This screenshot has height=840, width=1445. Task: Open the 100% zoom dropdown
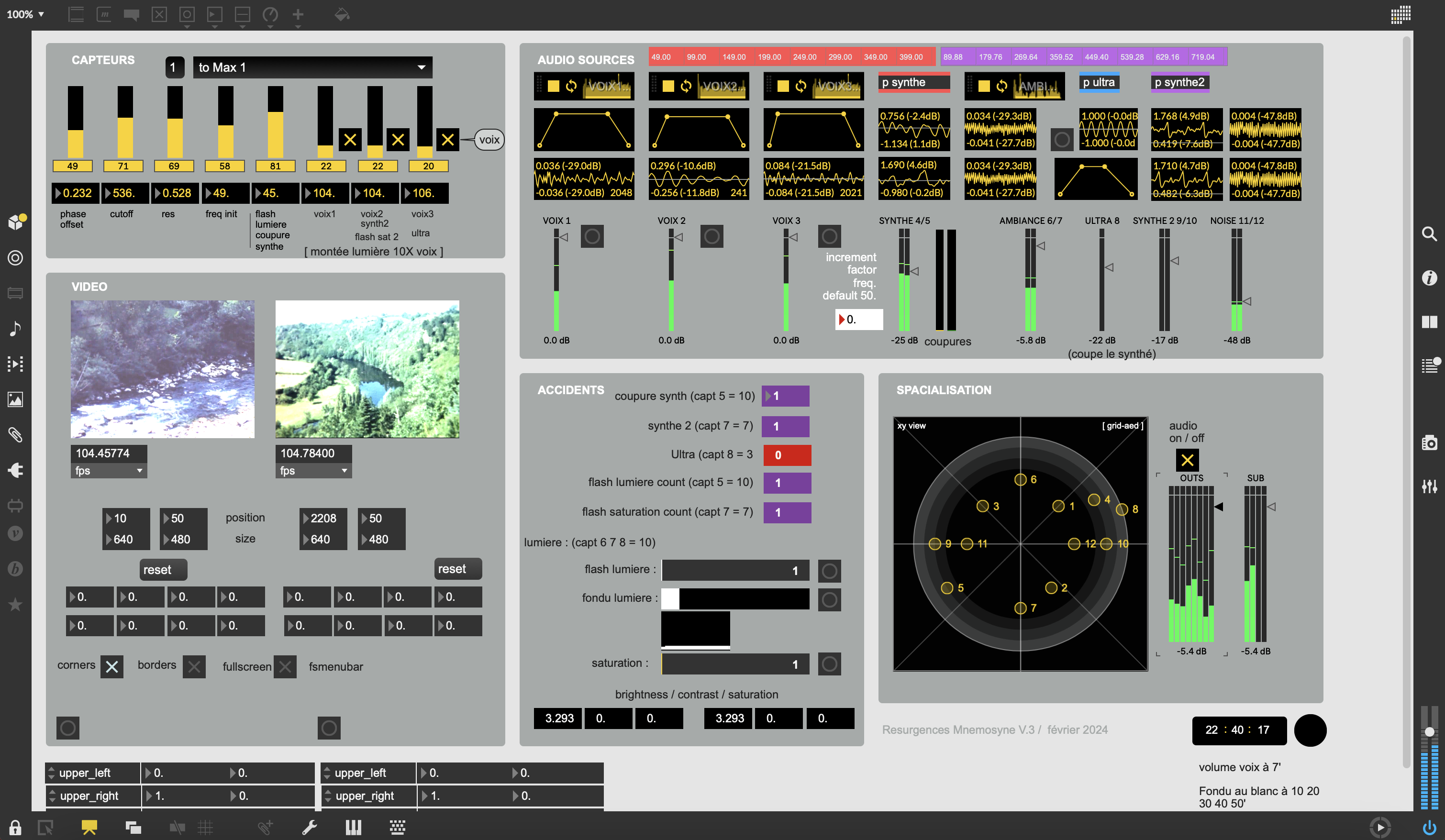click(25, 14)
